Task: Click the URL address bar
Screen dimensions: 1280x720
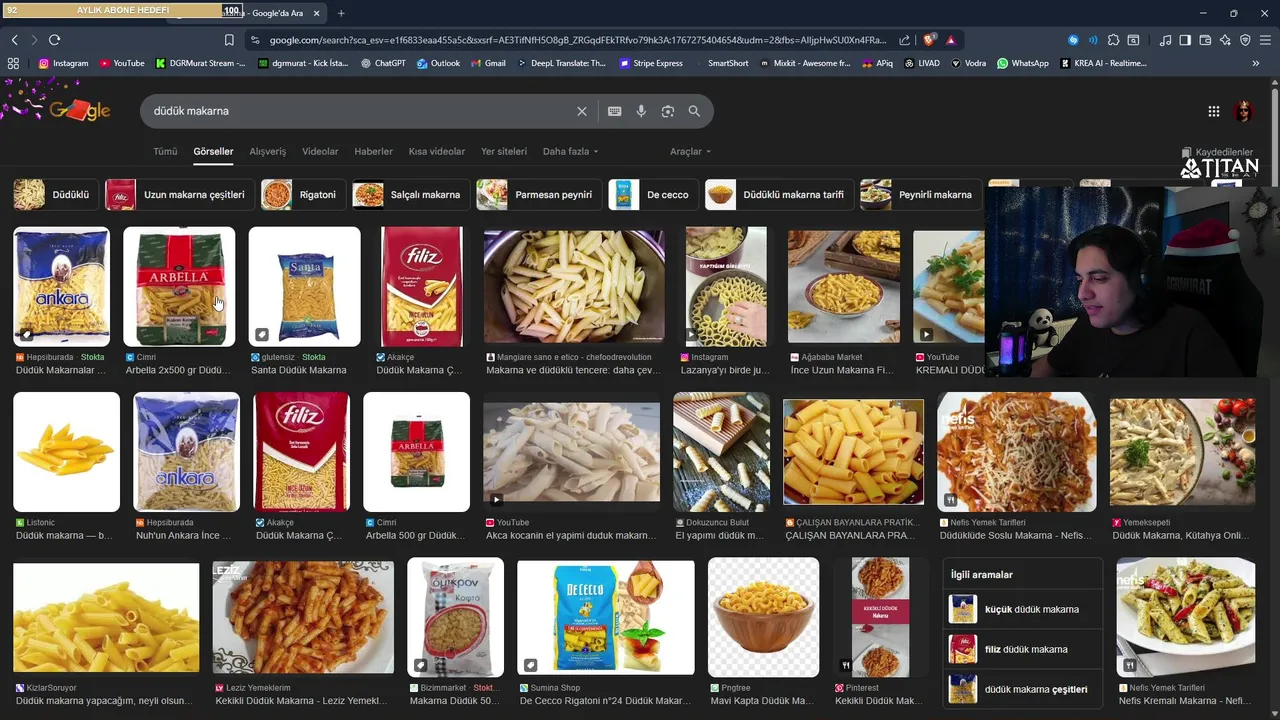Action: (x=578, y=40)
